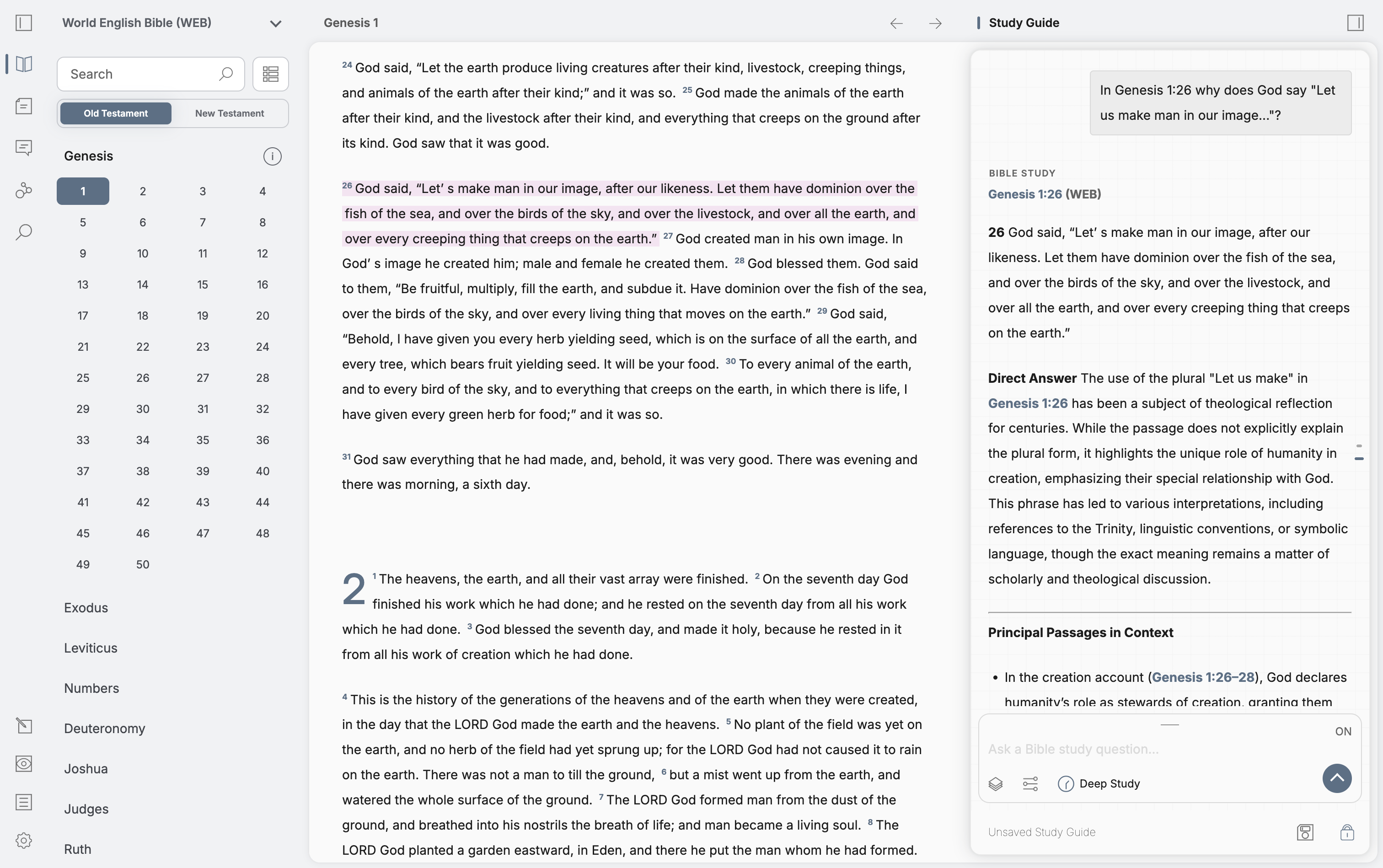Toggle the left sidebar panel icon
This screenshot has width=1383, height=868.
(x=23, y=23)
